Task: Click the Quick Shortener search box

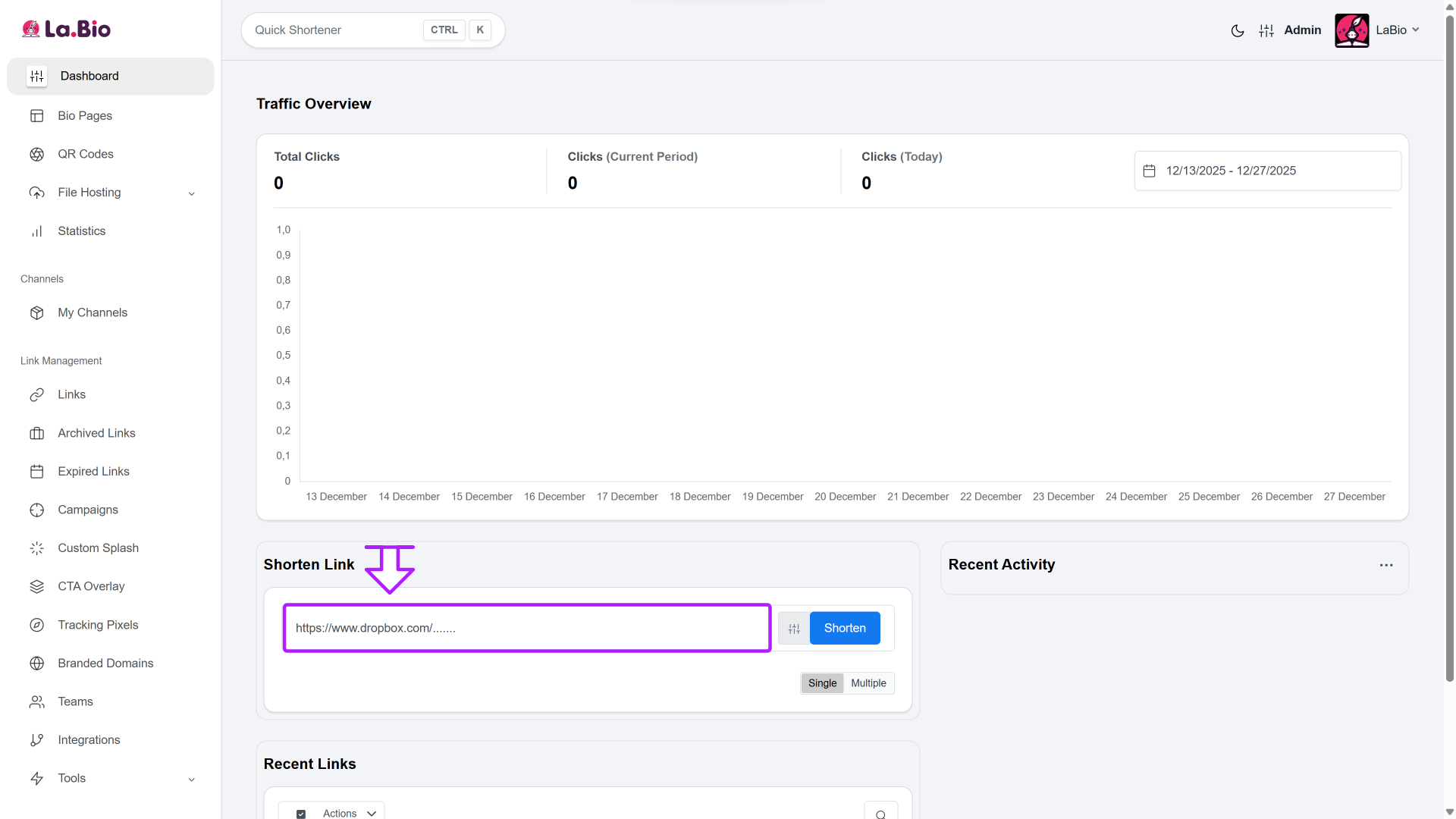Action: point(335,30)
